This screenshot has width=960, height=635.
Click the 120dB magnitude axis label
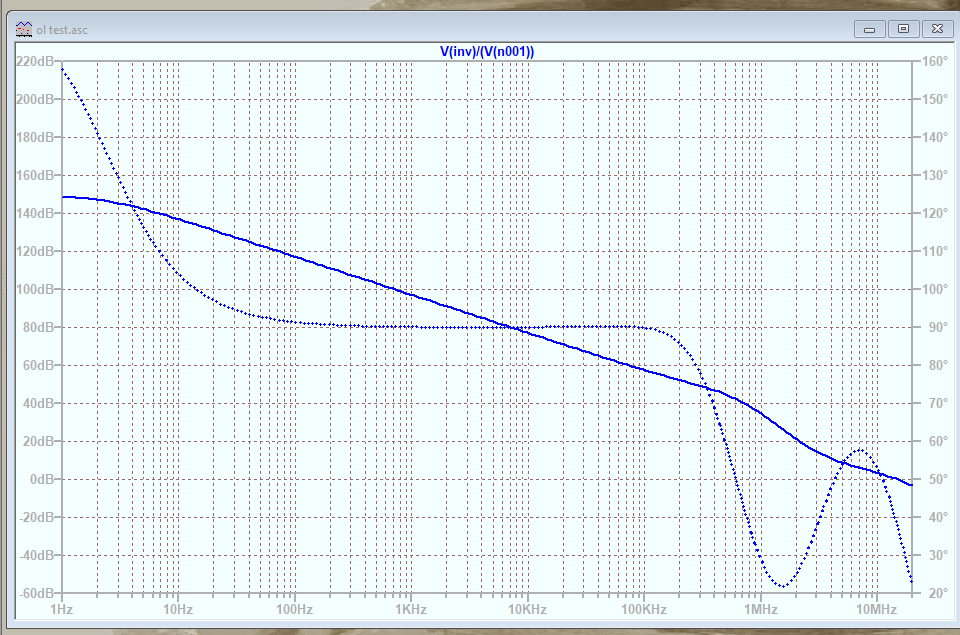point(35,251)
